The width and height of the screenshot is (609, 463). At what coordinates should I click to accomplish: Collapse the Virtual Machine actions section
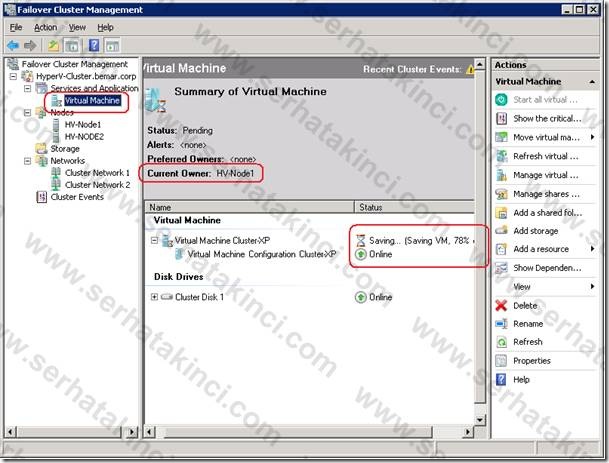click(592, 82)
